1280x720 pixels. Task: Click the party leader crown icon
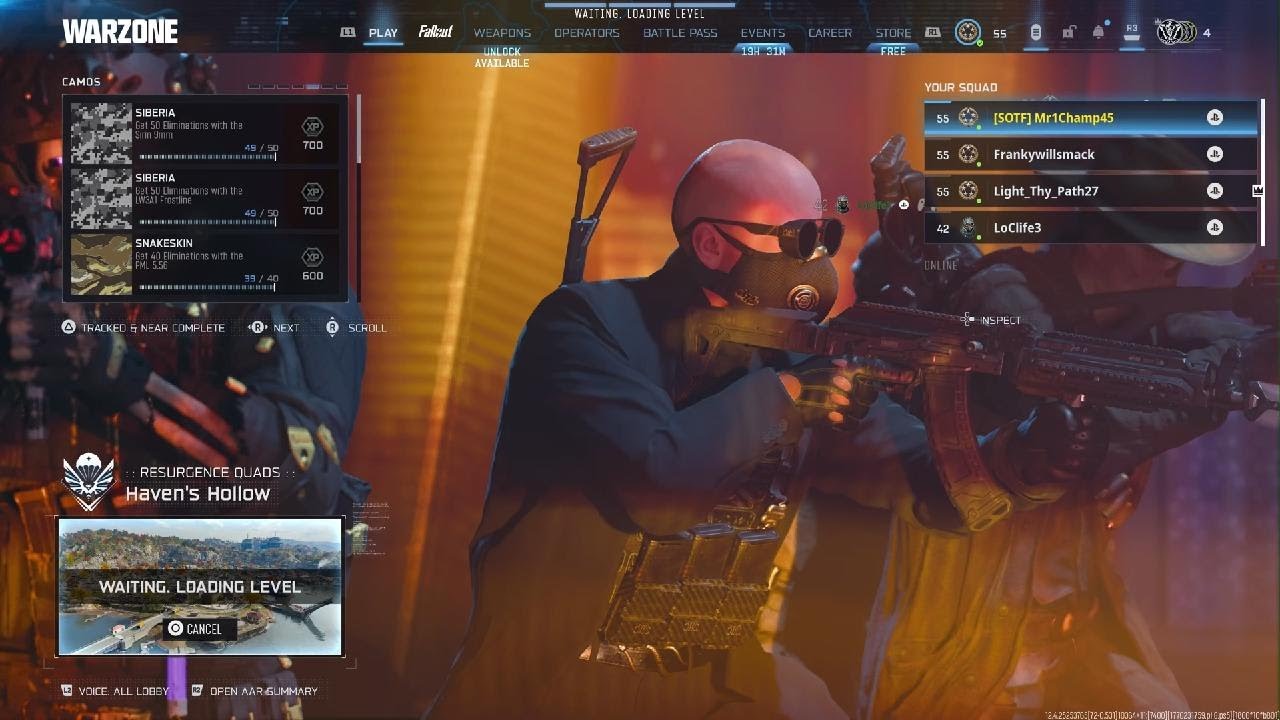click(x=1258, y=190)
